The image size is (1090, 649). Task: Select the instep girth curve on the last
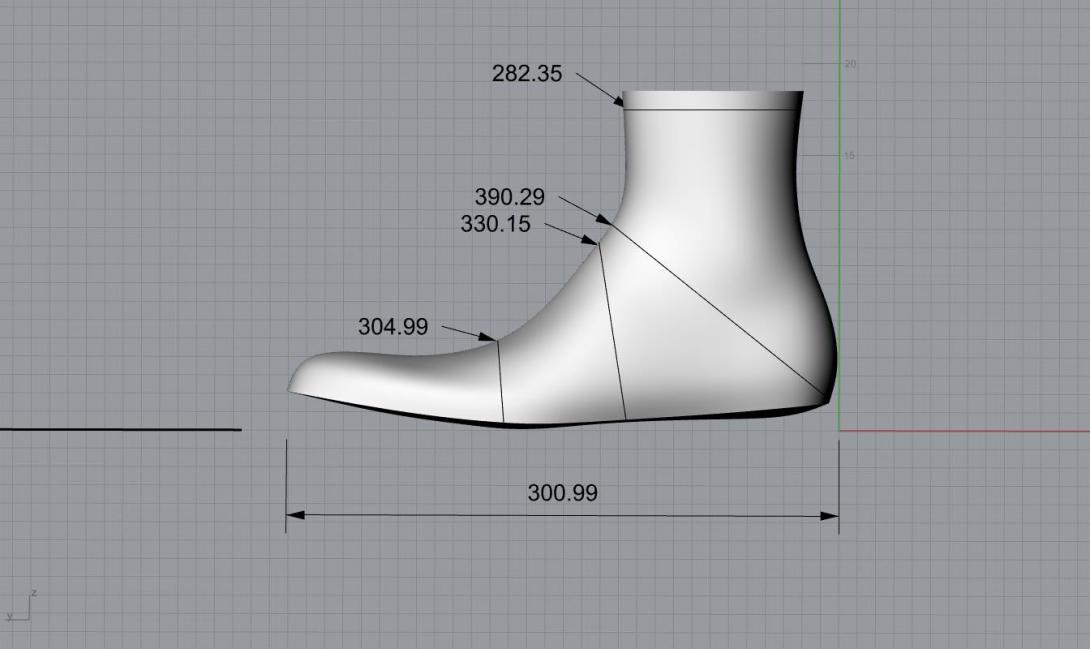pyautogui.click(x=612, y=330)
